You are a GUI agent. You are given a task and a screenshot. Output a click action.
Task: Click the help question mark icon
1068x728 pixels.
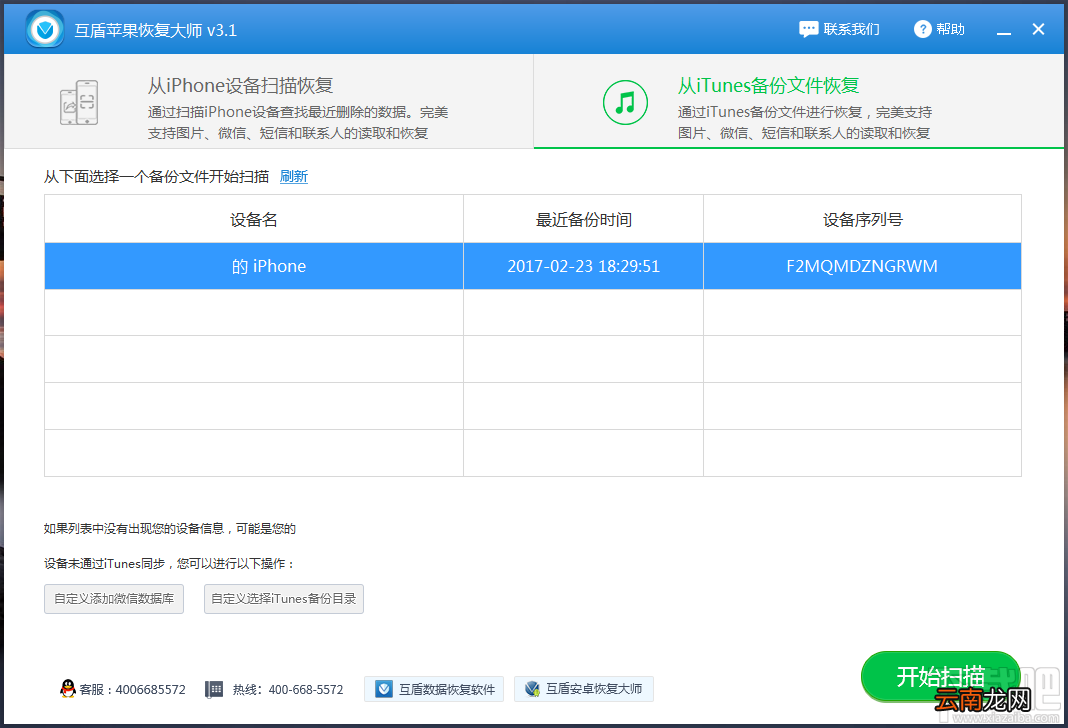(x=922, y=29)
